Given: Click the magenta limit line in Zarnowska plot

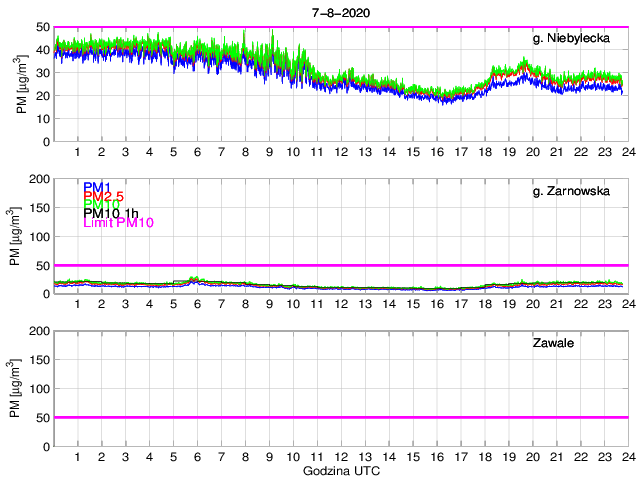Looking at the screenshot, I should 341,265.
